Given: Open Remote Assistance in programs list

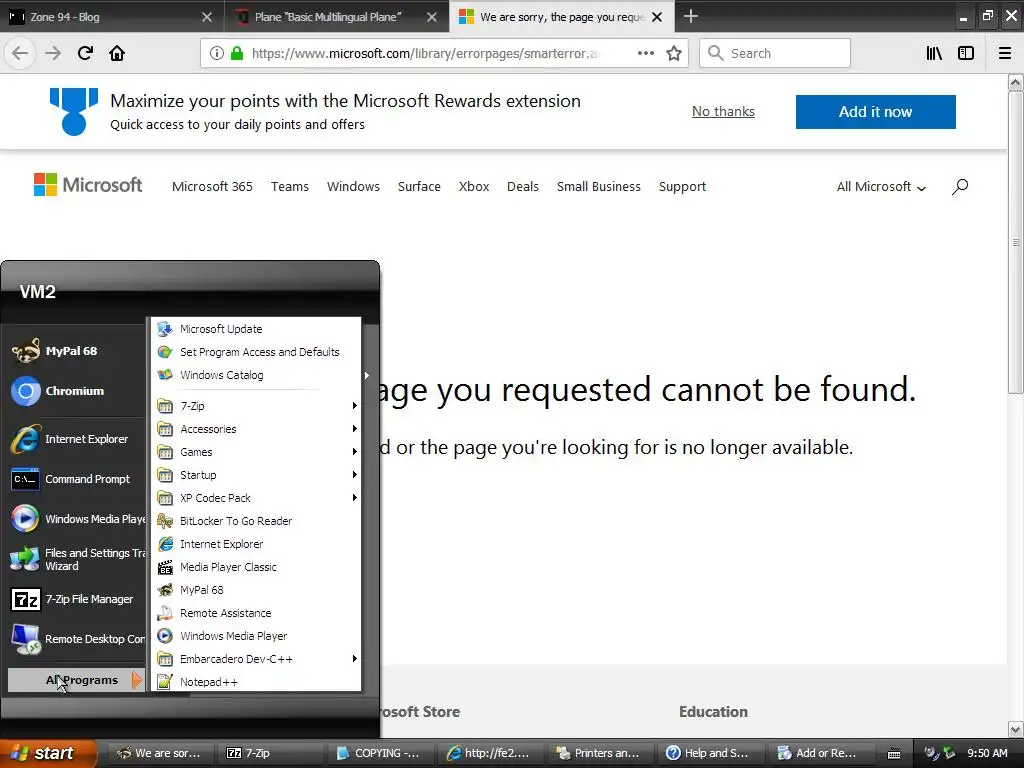Looking at the screenshot, I should pos(256,613).
